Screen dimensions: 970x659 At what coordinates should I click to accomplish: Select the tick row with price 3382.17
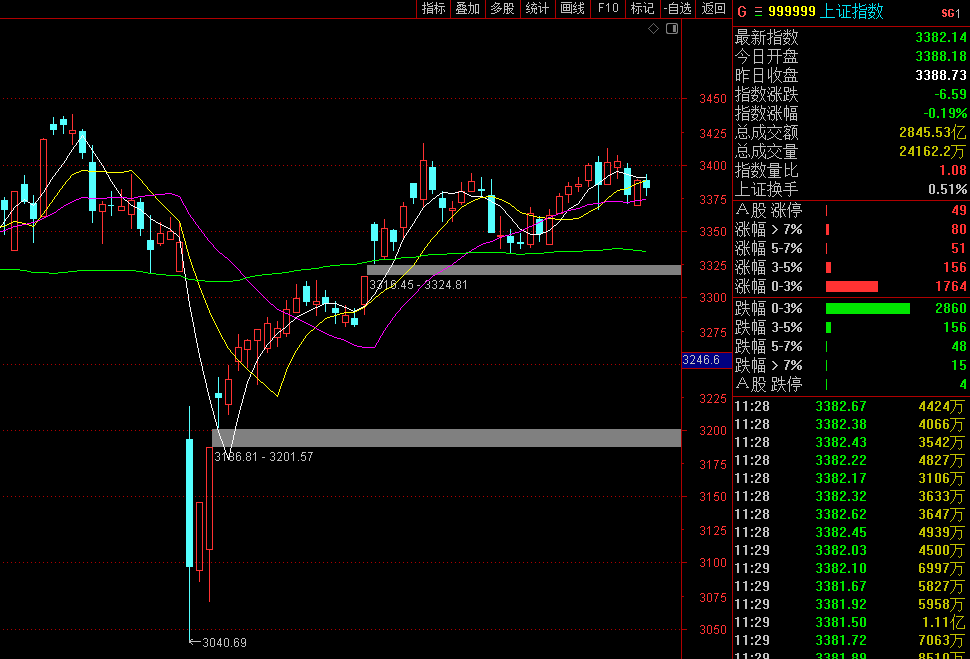pos(851,478)
